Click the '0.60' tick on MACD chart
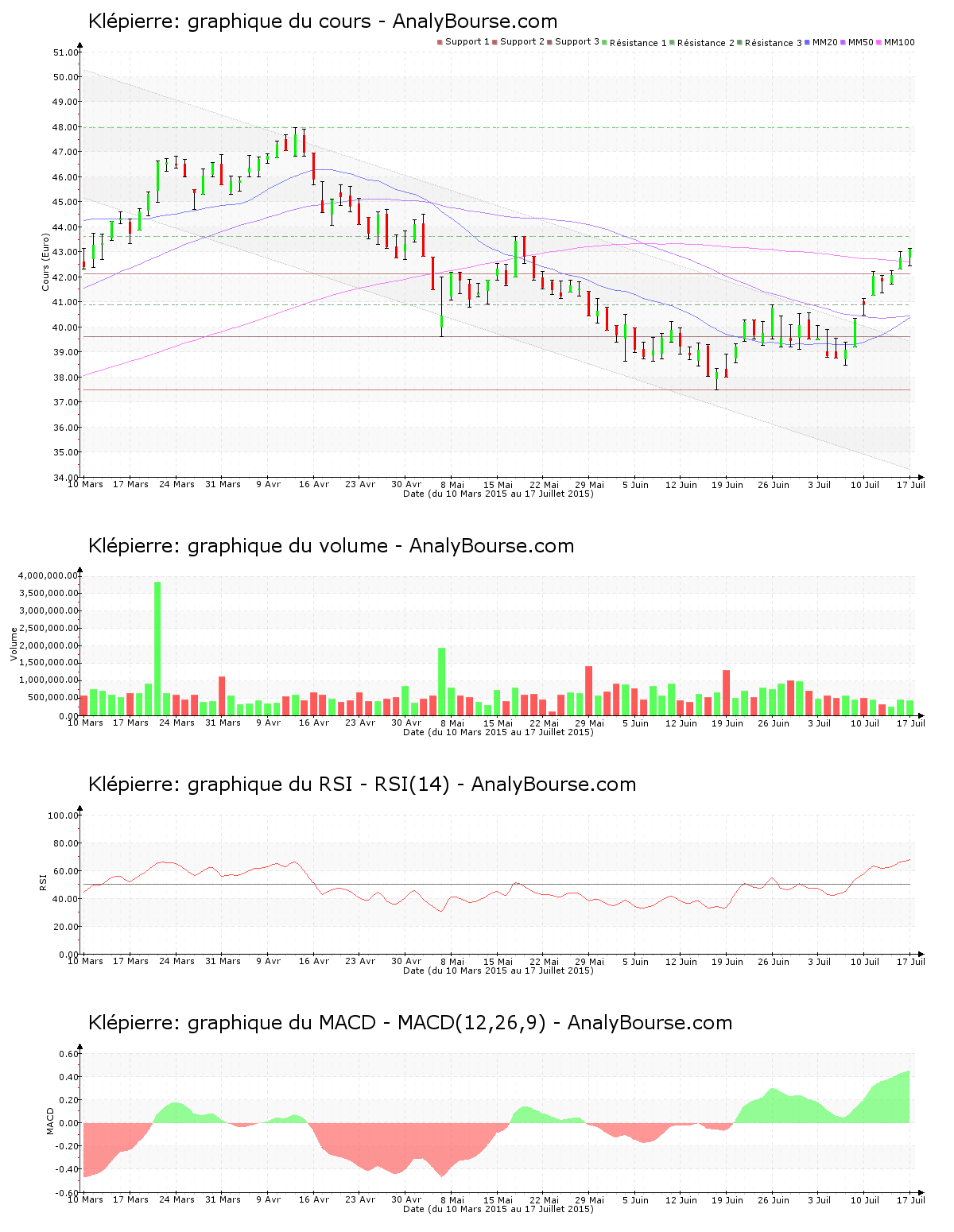The width and height of the screenshot is (954, 1232). pyautogui.click(x=68, y=1054)
